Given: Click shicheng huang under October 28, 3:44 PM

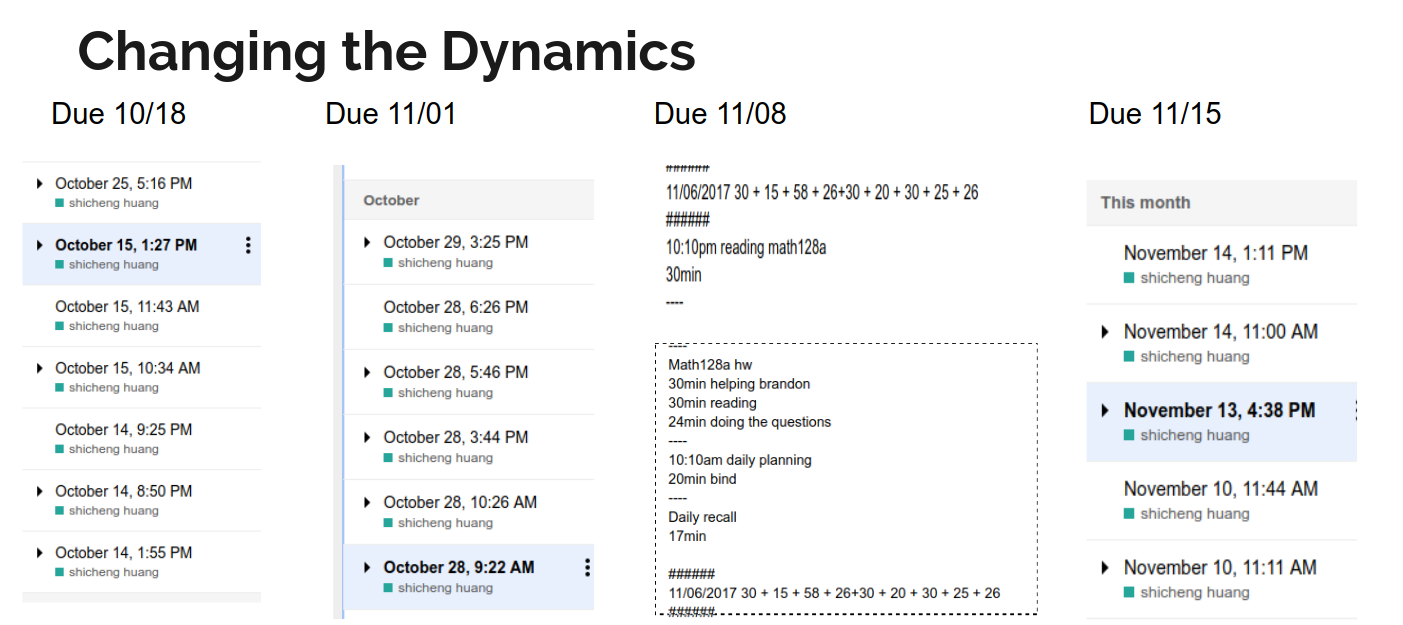Looking at the screenshot, I should [x=445, y=458].
